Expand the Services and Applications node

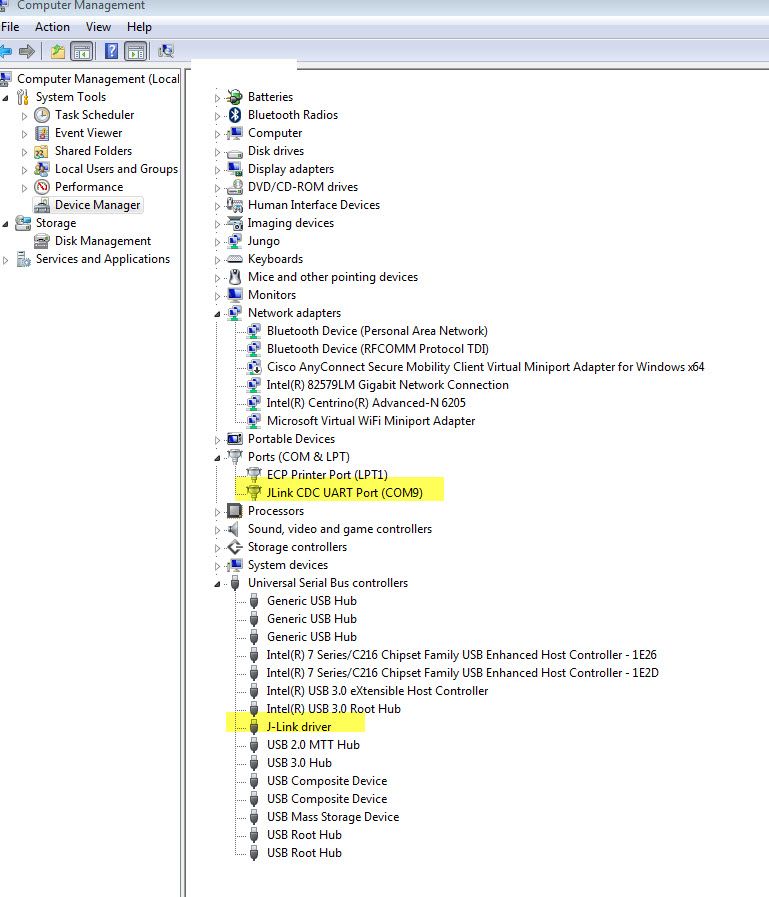(6, 260)
